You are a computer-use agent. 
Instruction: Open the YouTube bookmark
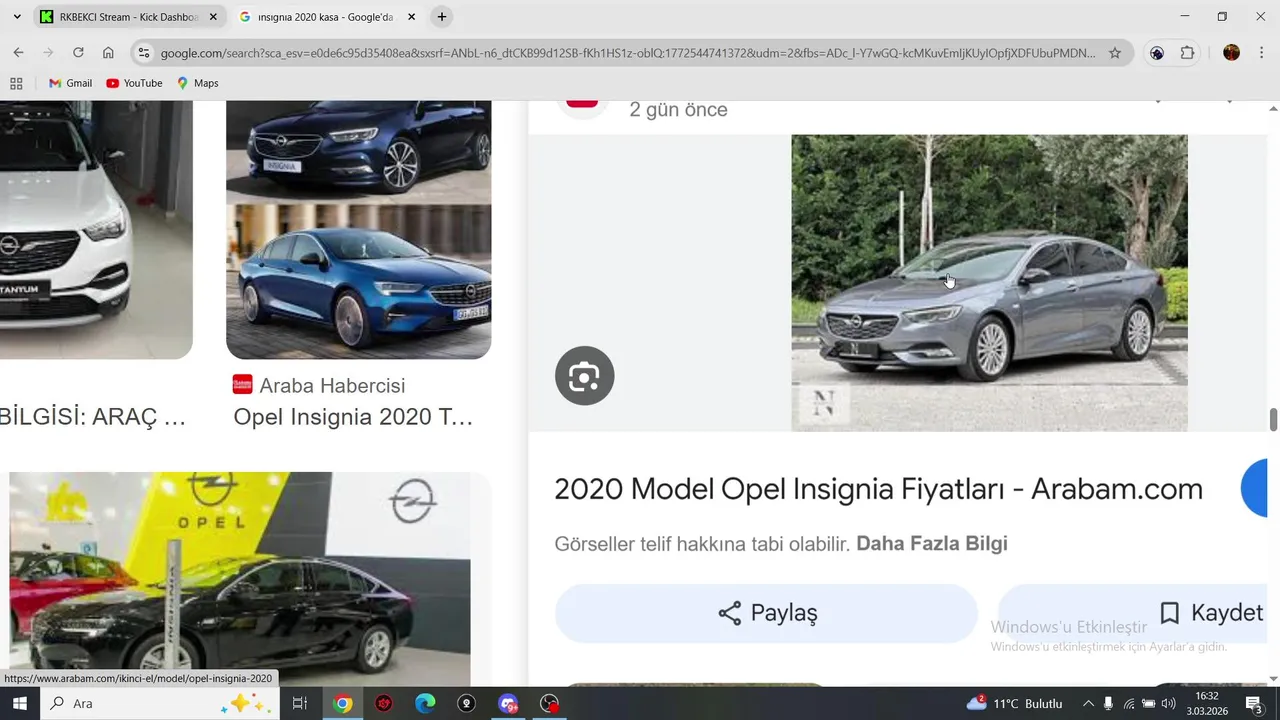134,83
